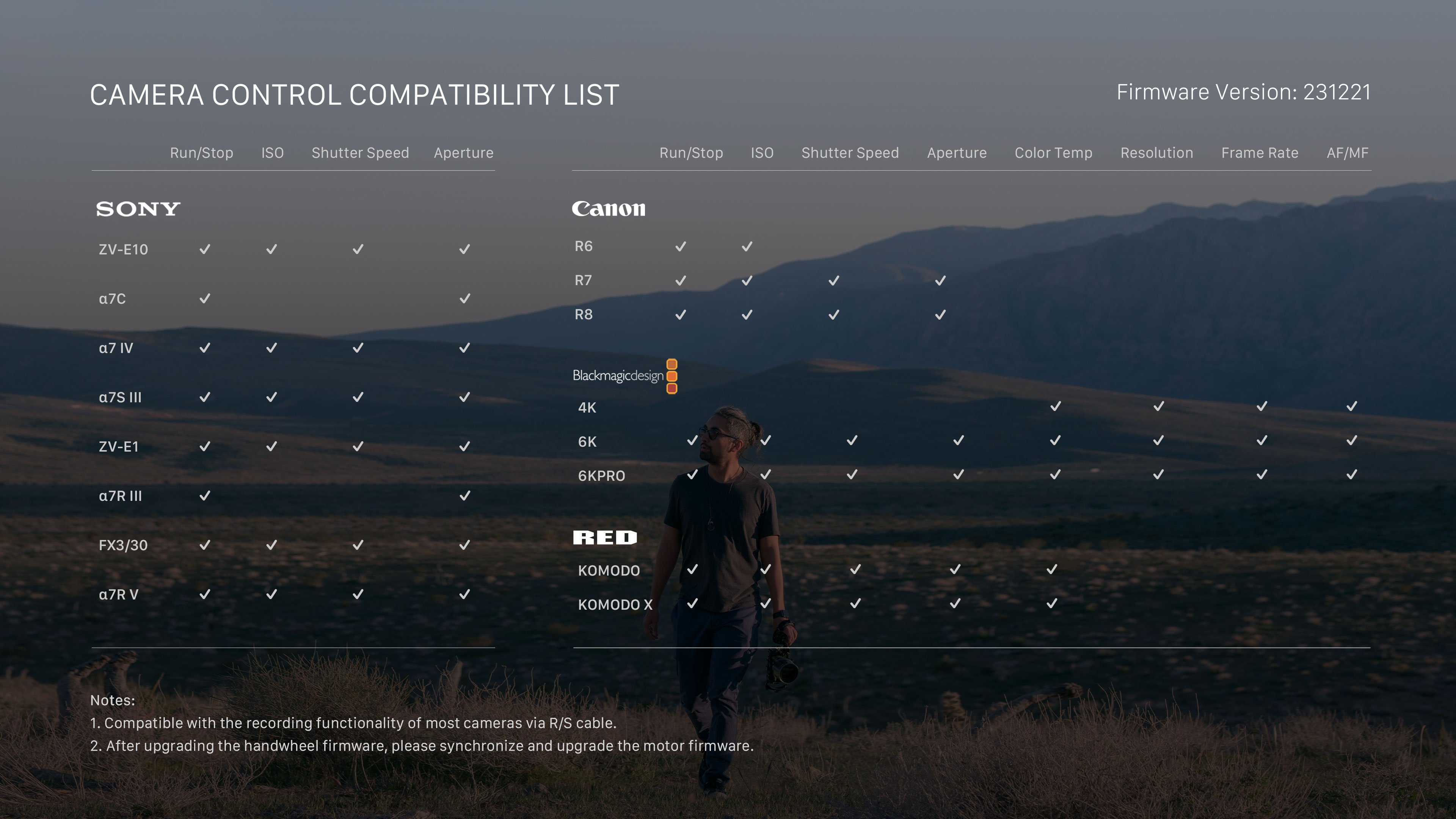
Task: Click the Sony logo
Action: tap(138, 209)
